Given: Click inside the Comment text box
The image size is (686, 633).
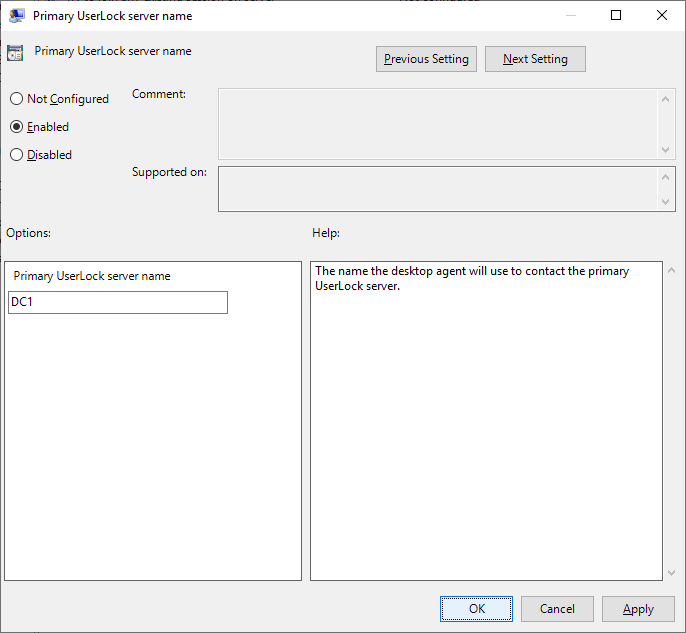Looking at the screenshot, I should click(438, 124).
